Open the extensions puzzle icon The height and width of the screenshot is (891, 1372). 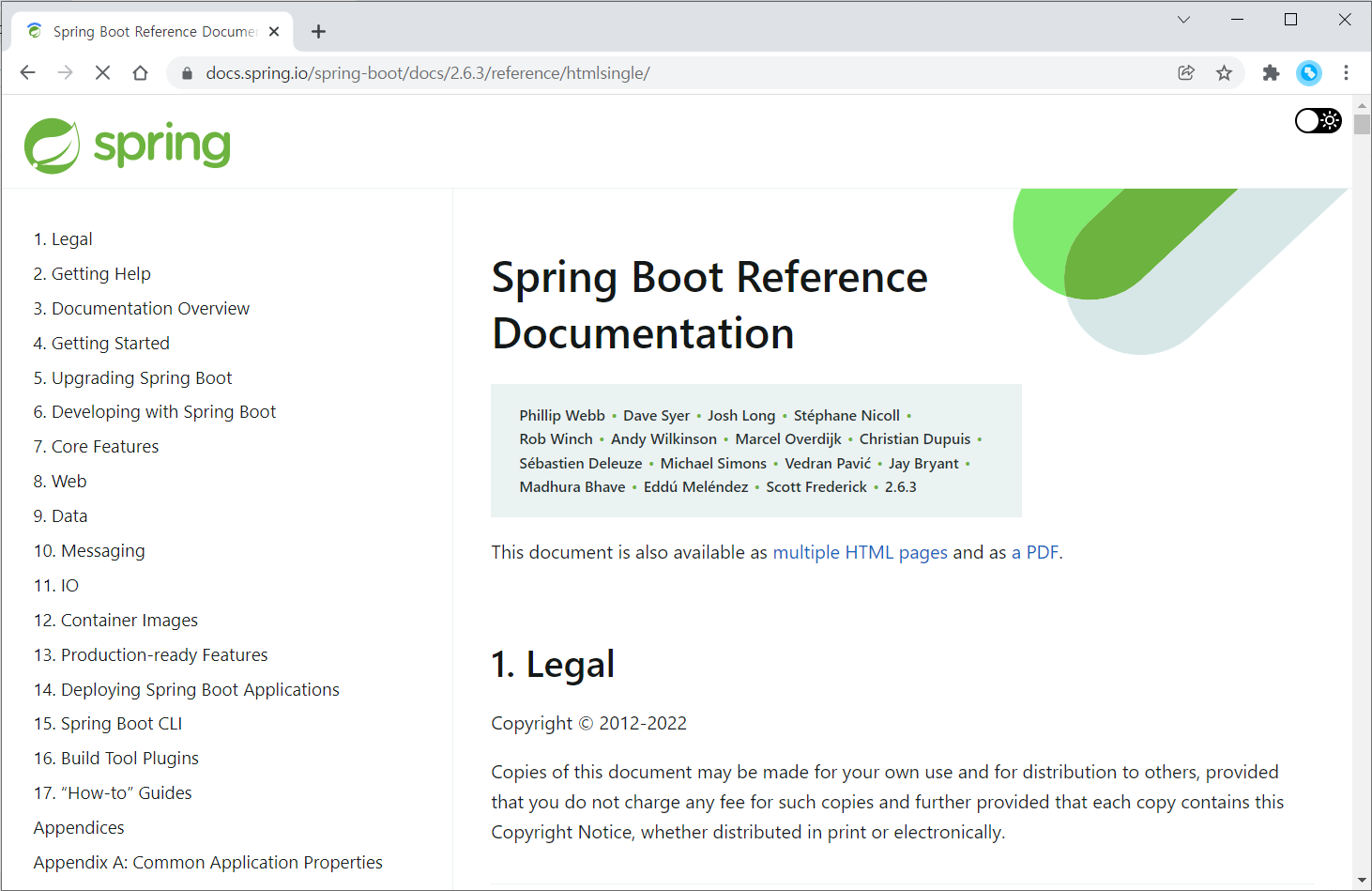(x=1271, y=72)
